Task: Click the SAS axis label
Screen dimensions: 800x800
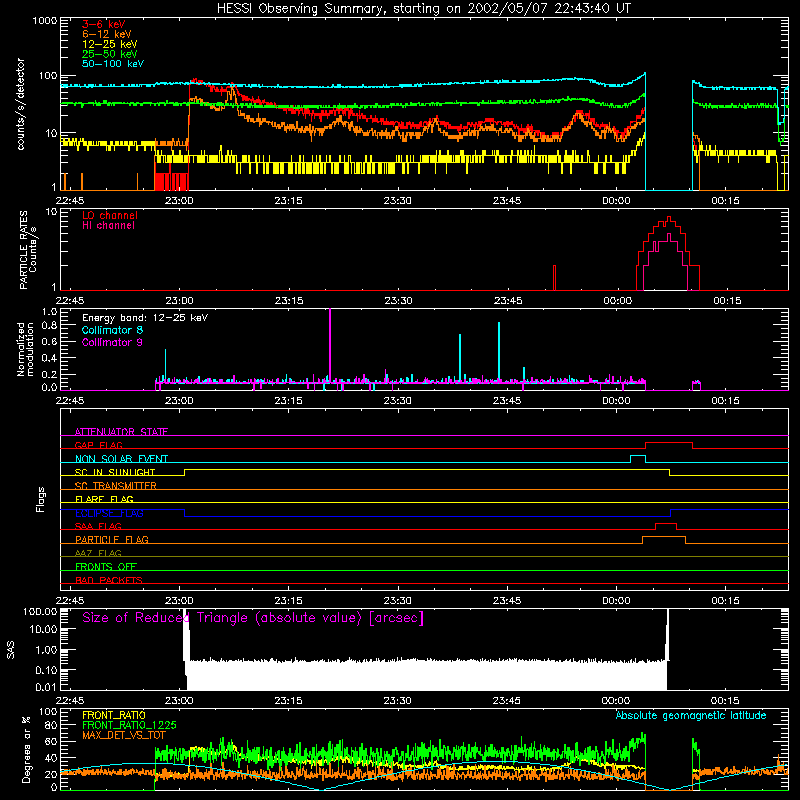Action: tap(11, 650)
